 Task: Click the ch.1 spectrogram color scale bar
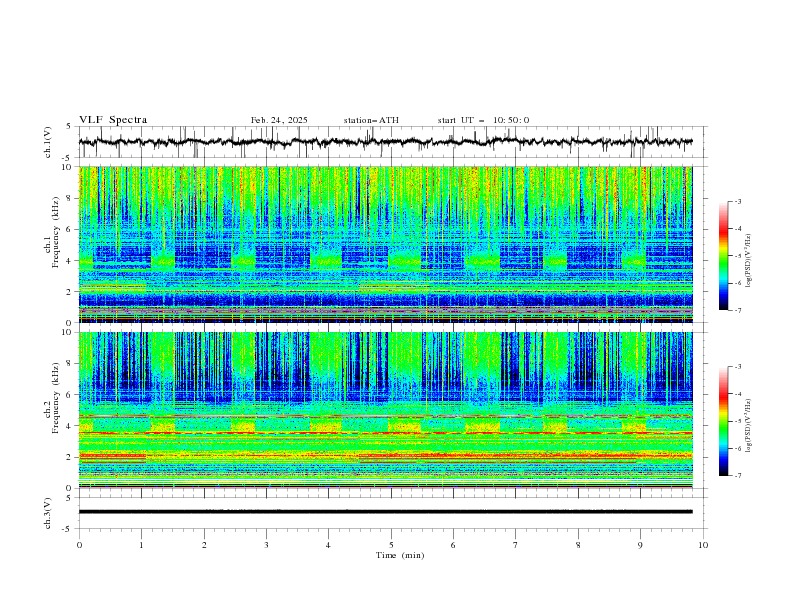(723, 256)
